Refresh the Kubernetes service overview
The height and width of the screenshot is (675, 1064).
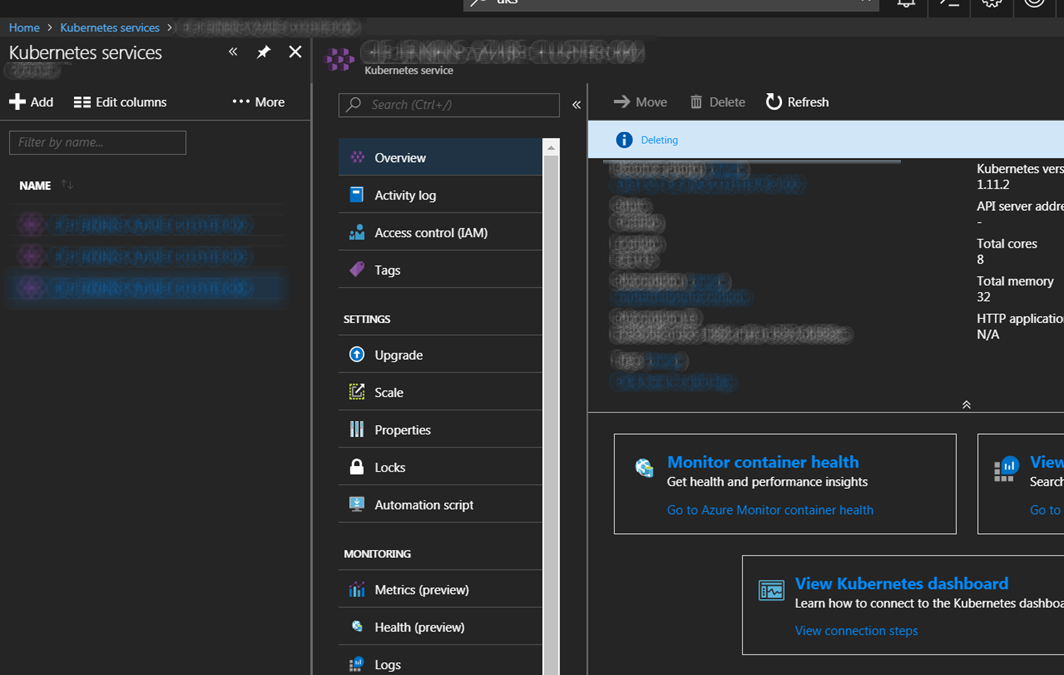(797, 102)
